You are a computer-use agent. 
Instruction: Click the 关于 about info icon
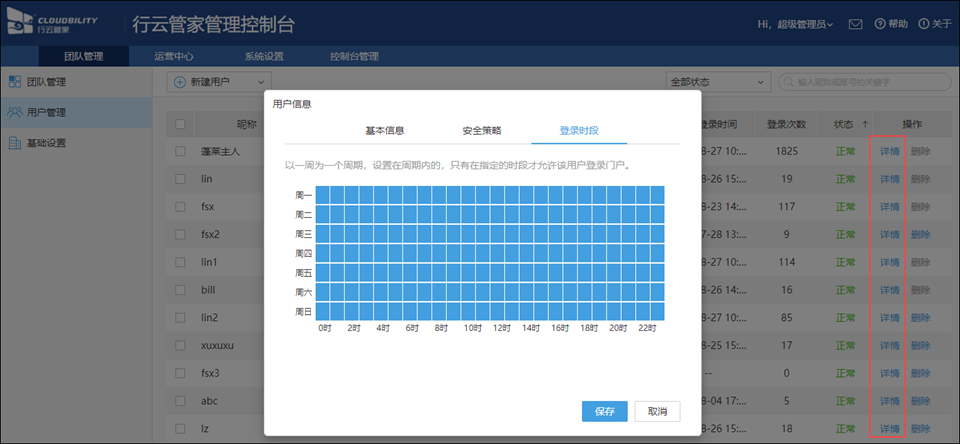923,24
